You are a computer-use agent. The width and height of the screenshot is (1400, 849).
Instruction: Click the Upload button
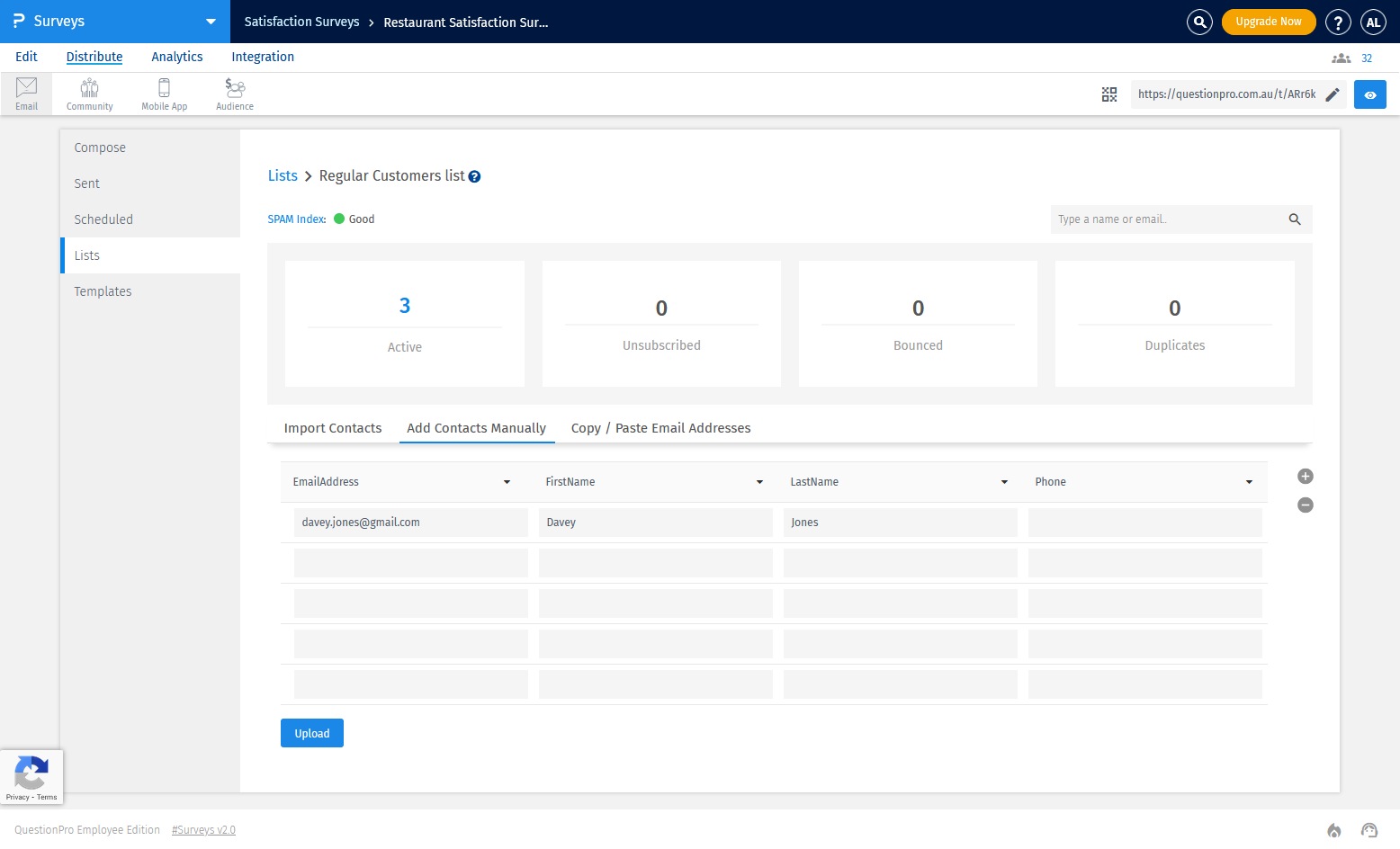(311, 733)
